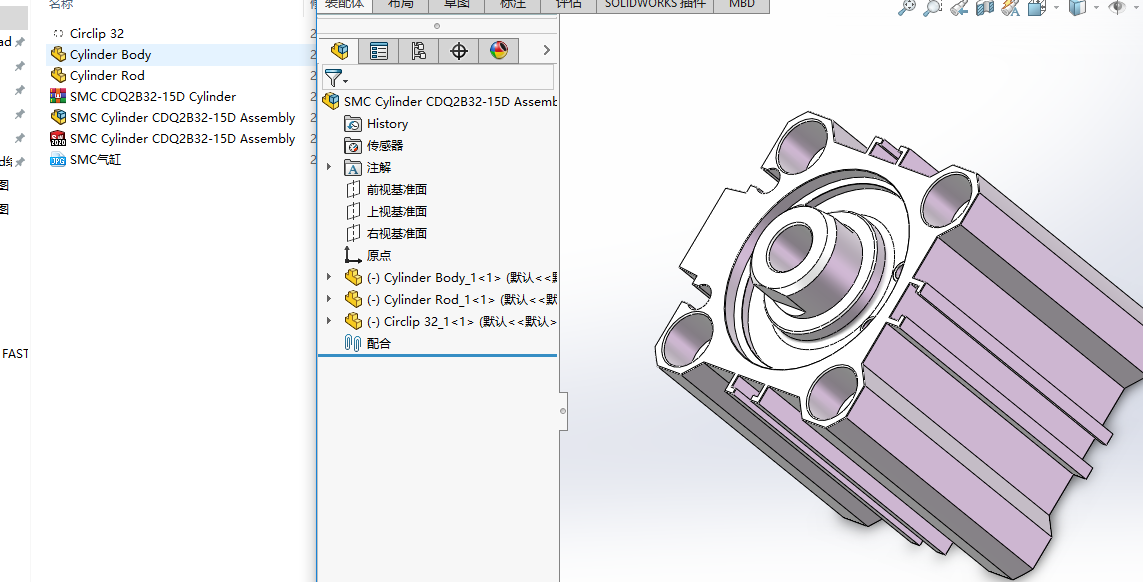Click the View Orientation cube icon
The width and height of the screenshot is (1143, 582).
[x=1037, y=7]
